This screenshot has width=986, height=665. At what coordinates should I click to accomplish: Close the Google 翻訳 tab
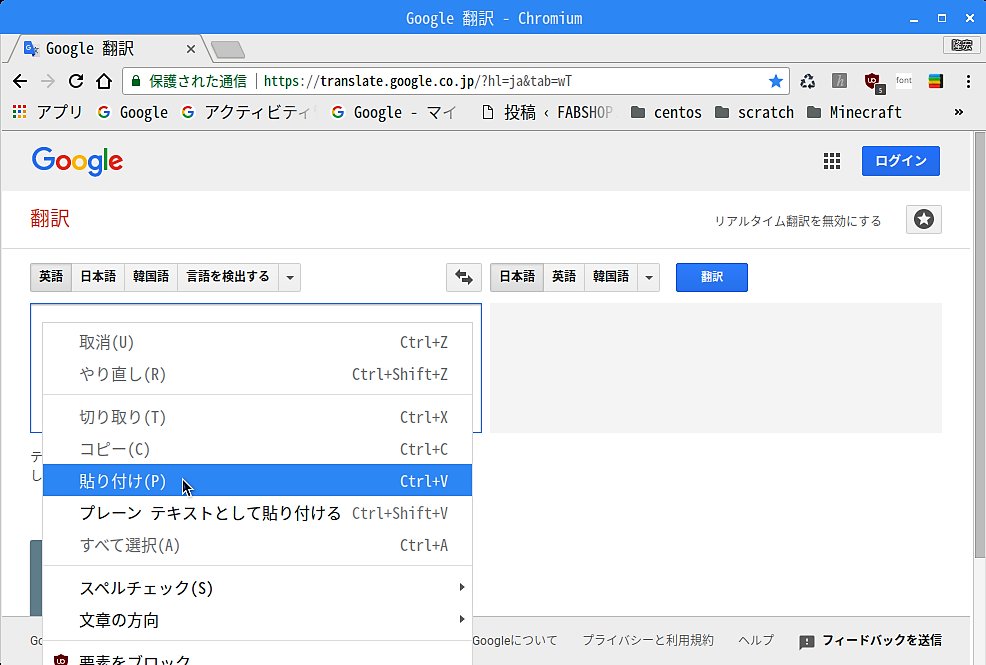pyautogui.click(x=191, y=49)
